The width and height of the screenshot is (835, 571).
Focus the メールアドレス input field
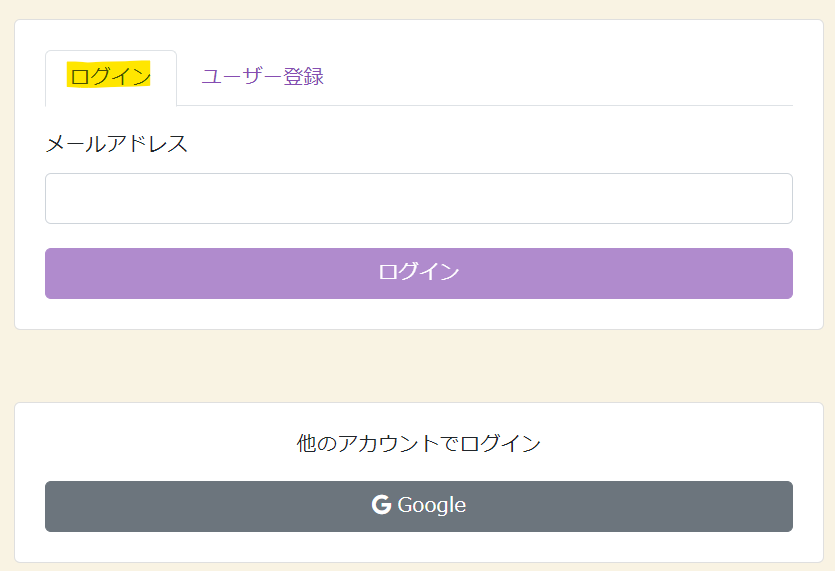click(419, 198)
